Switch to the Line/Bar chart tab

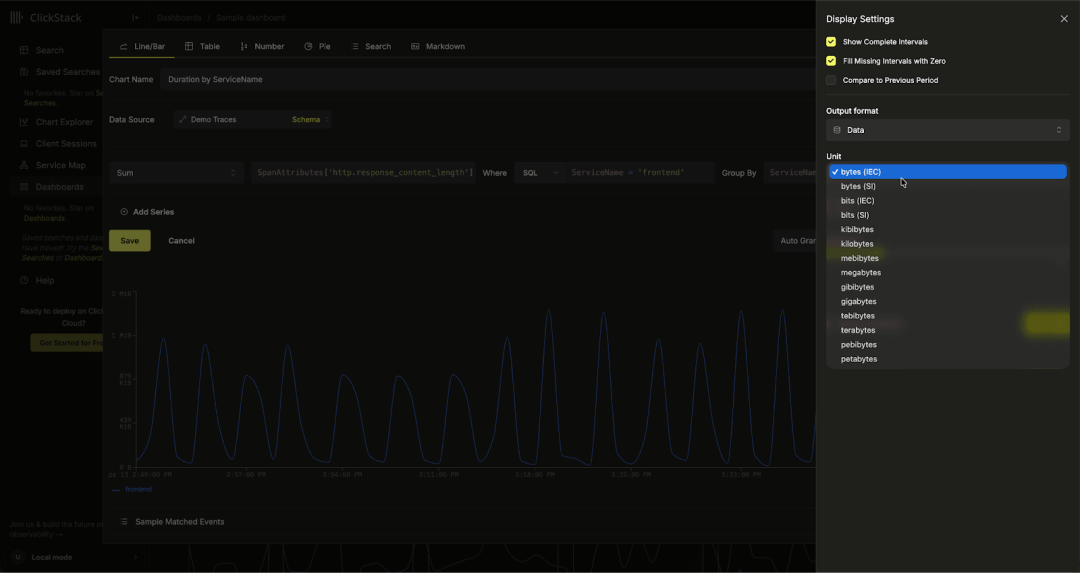coord(142,47)
